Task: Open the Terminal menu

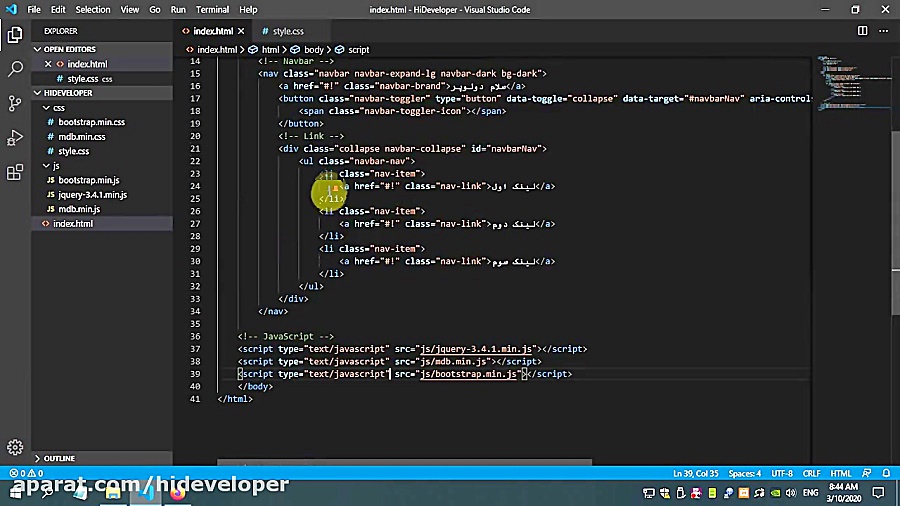Action: 212,10
